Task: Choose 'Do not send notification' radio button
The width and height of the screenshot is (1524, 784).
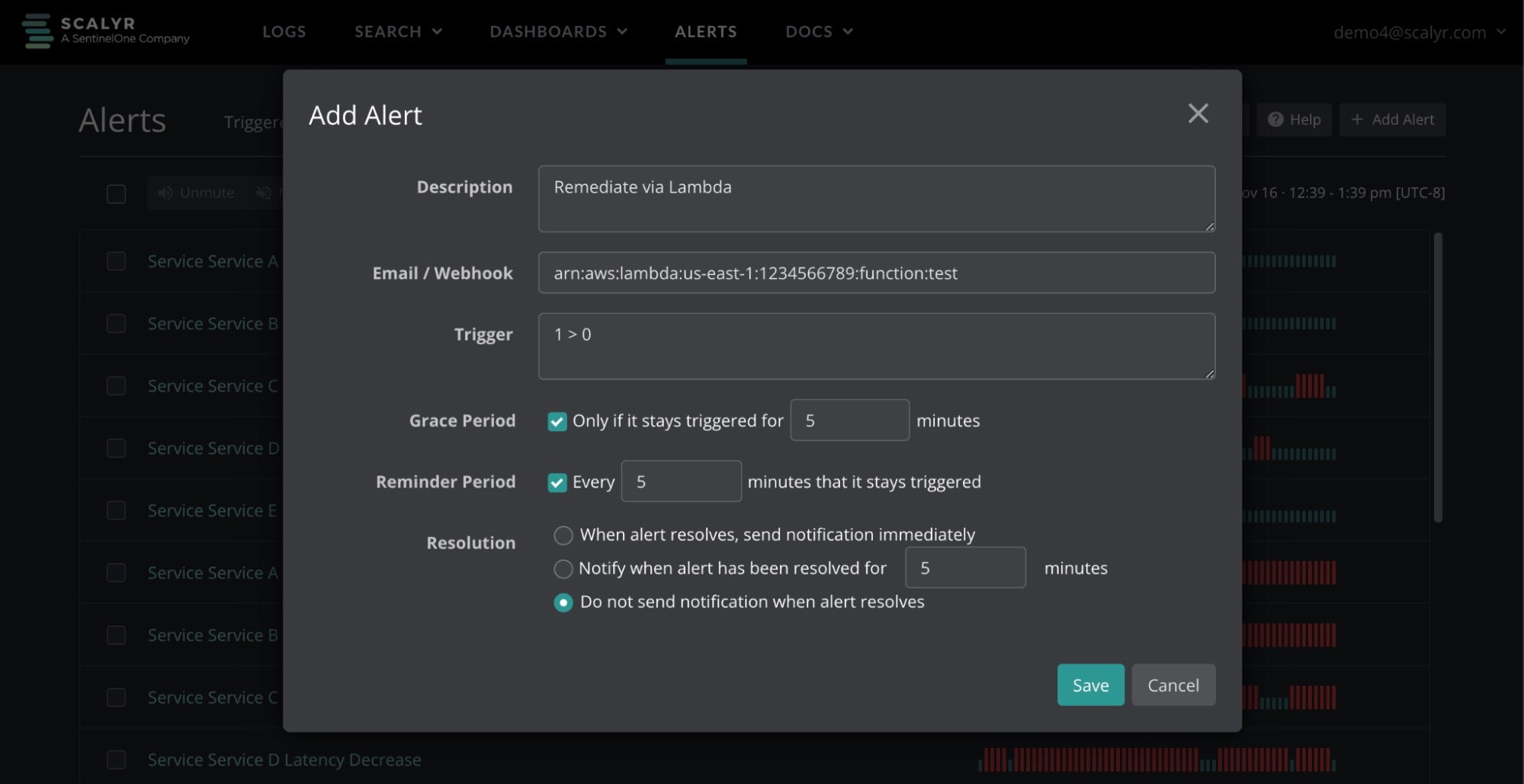Action: (563, 603)
